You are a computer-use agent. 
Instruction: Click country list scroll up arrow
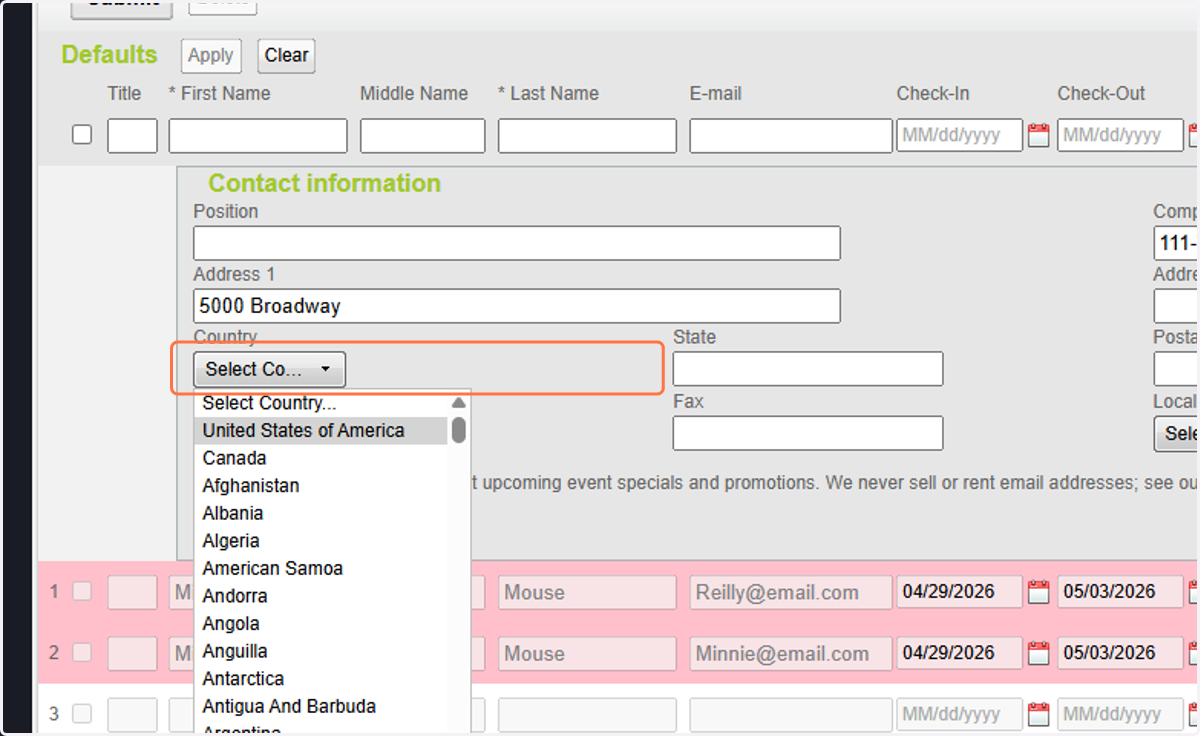(x=459, y=403)
